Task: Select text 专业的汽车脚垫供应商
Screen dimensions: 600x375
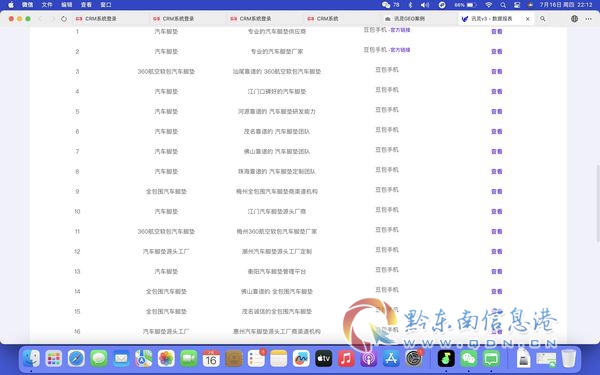Action: pos(277,31)
